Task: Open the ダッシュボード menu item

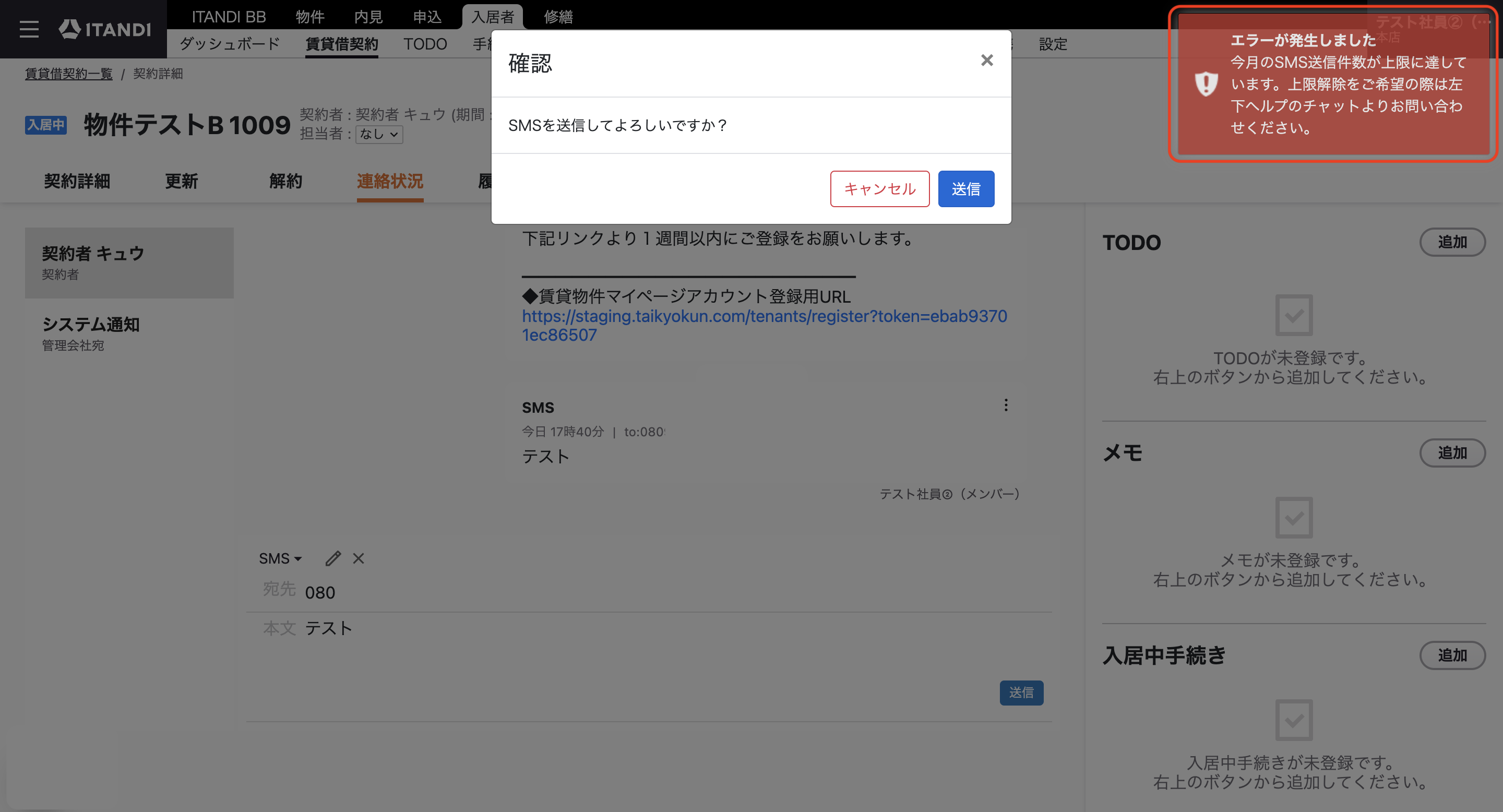Action: click(229, 44)
